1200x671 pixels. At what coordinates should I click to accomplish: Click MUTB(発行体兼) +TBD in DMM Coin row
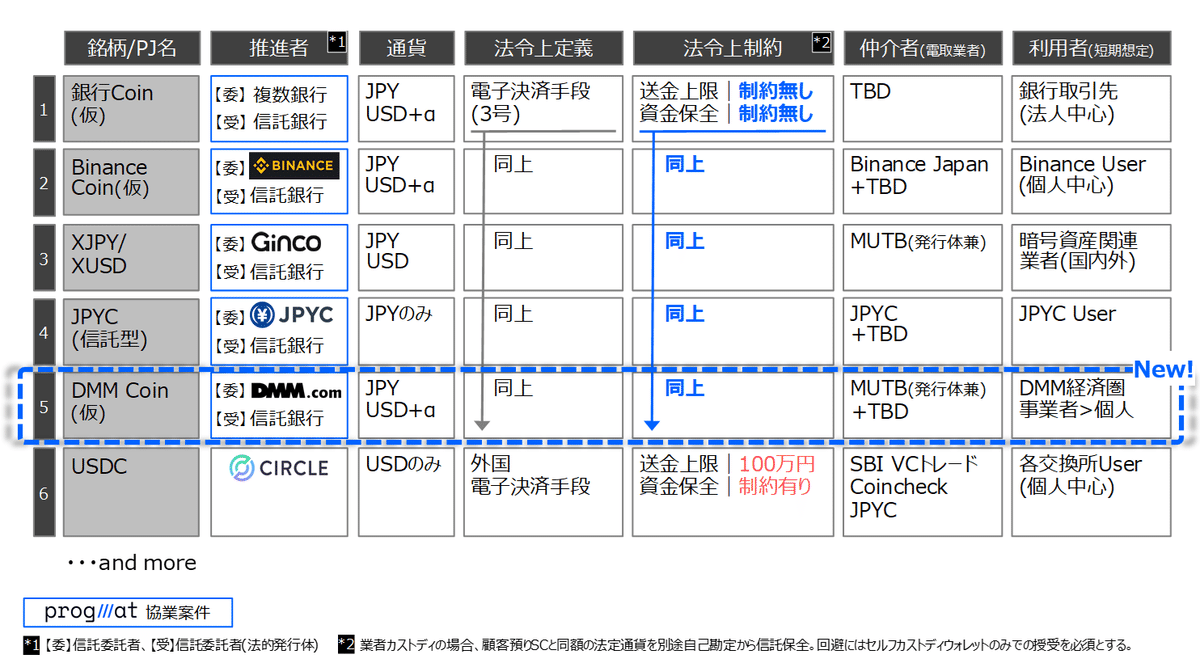(922, 405)
